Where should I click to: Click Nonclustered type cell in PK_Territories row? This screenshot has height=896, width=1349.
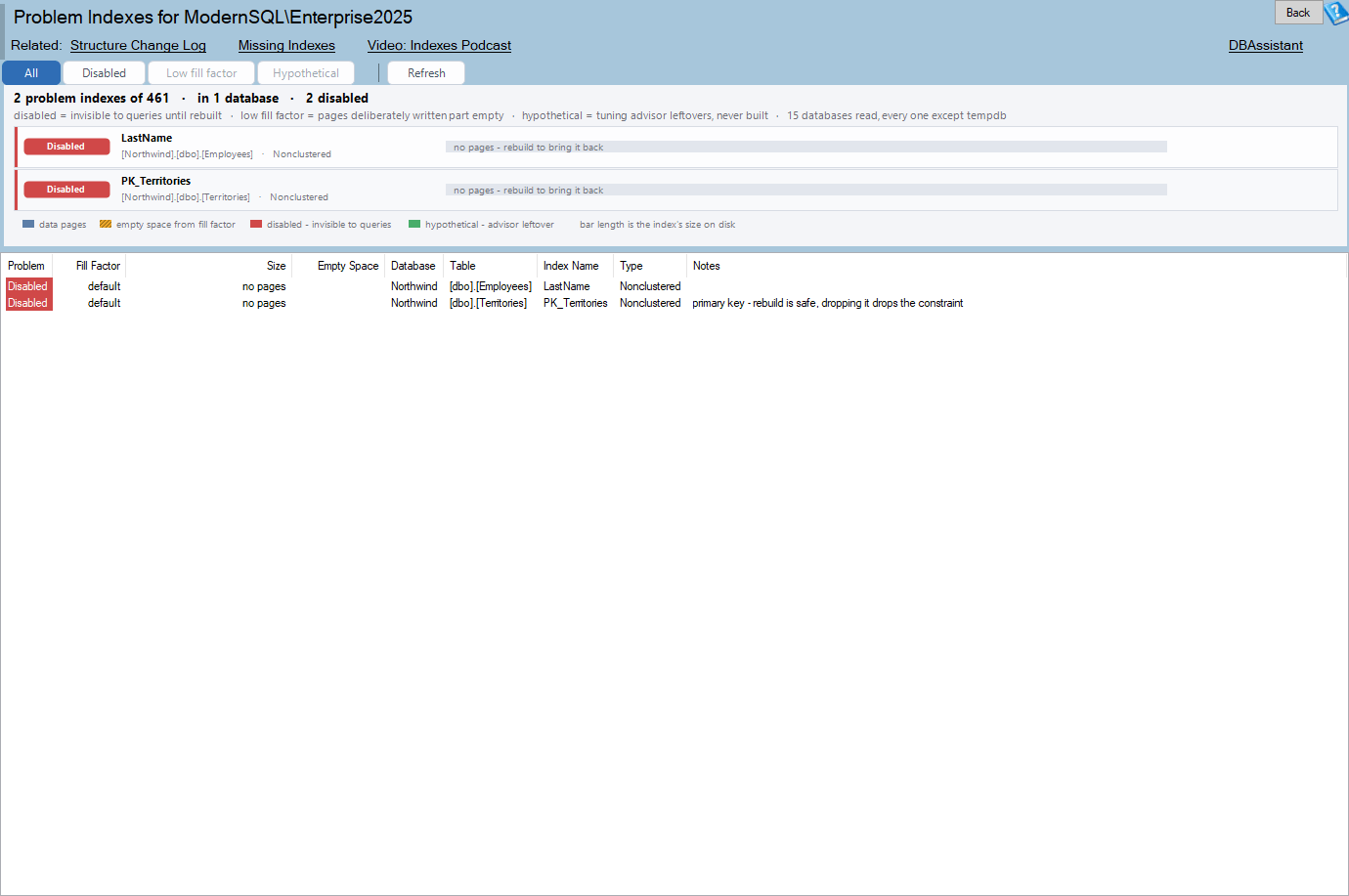pyautogui.click(x=650, y=303)
